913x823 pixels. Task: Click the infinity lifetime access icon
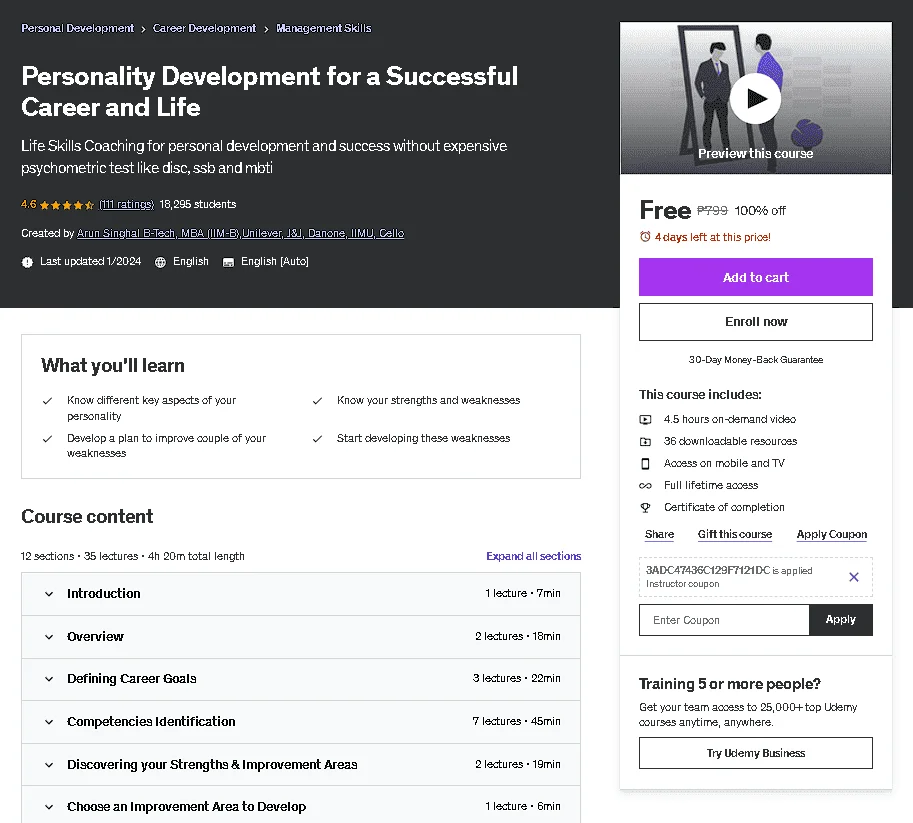click(x=645, y=485)
